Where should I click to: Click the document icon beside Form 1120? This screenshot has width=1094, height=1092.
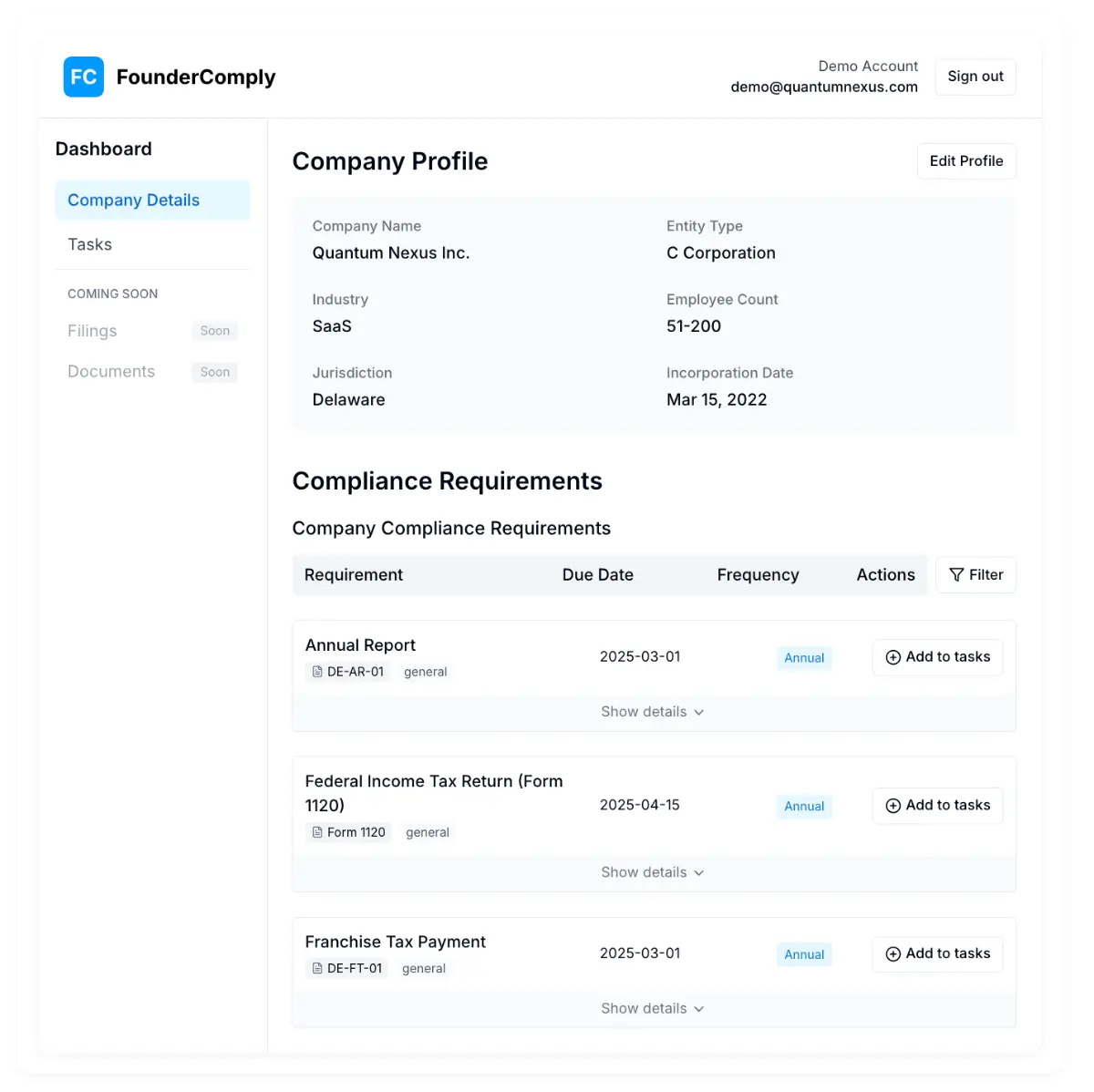click(x=316, y=832)
